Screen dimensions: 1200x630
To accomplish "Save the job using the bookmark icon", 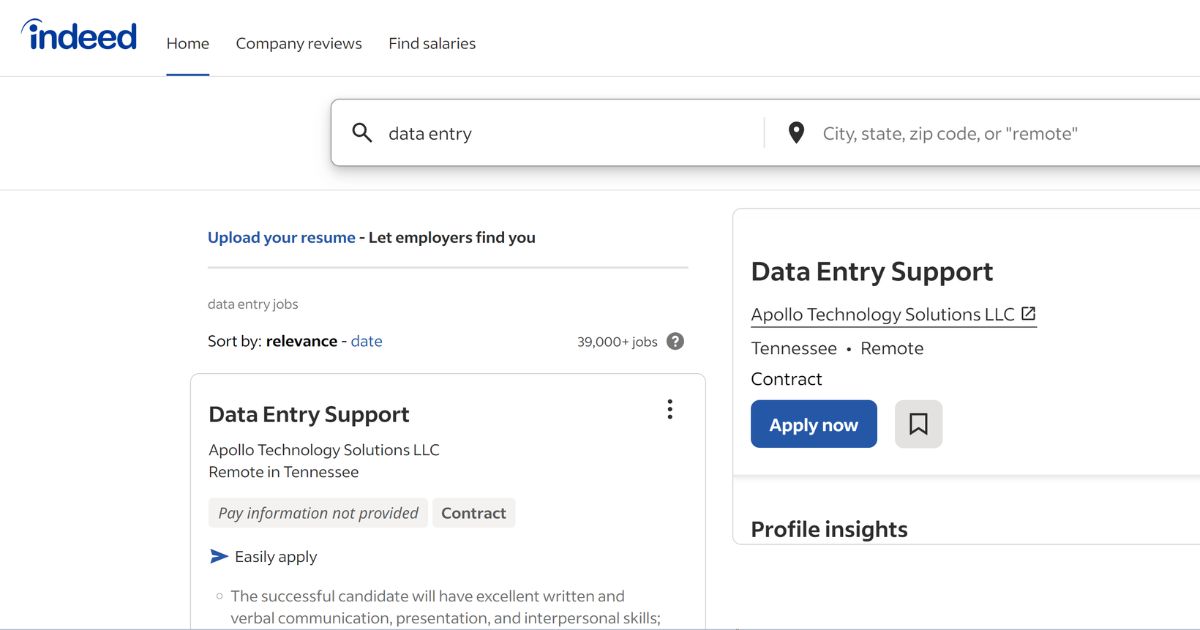I will (918, 424).
